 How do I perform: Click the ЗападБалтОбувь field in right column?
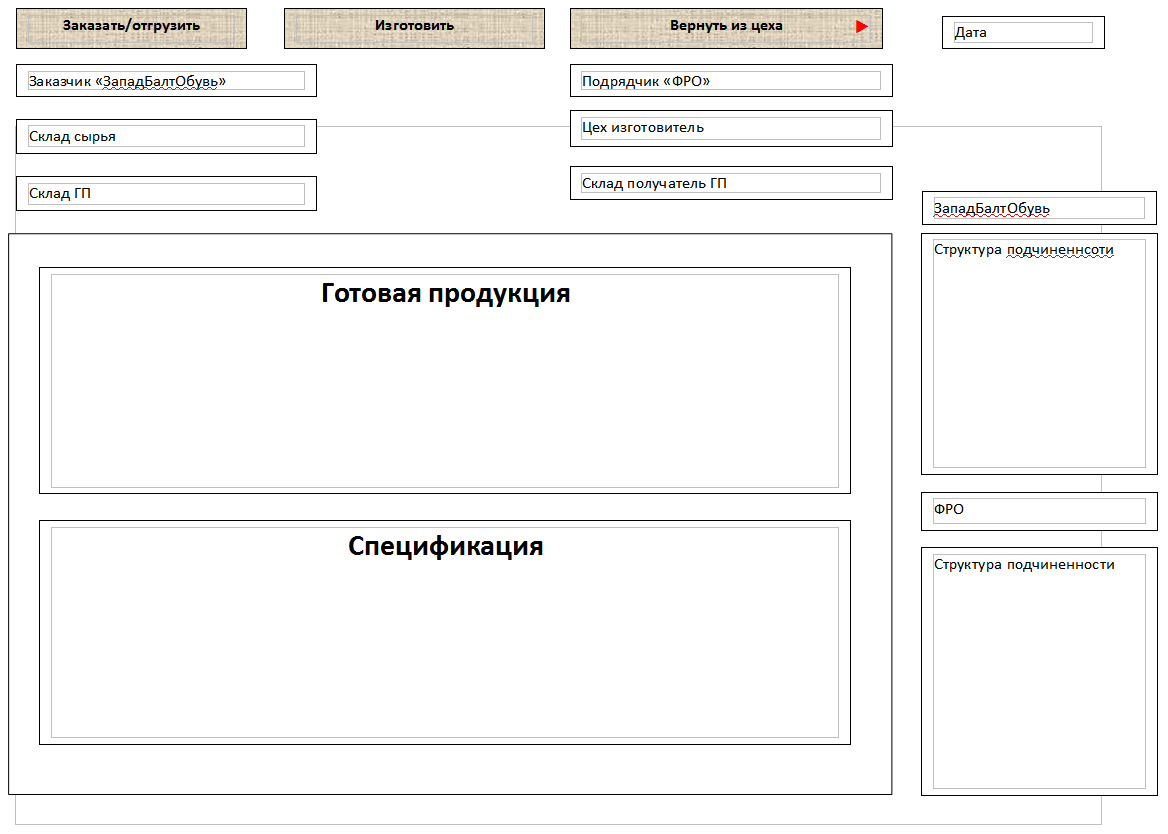(1038, 209)
